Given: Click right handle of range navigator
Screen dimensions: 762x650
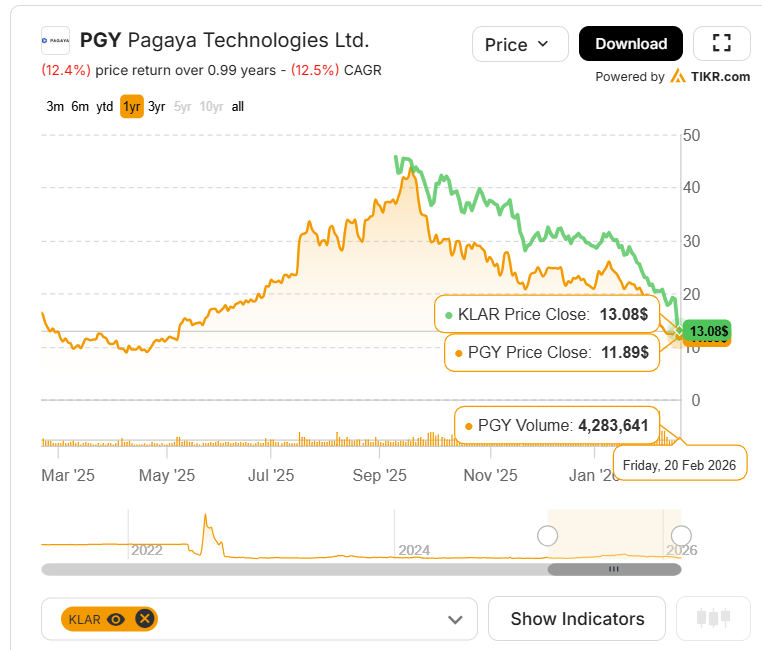Looking at the screenshot, I should click(x=681, y=536).
